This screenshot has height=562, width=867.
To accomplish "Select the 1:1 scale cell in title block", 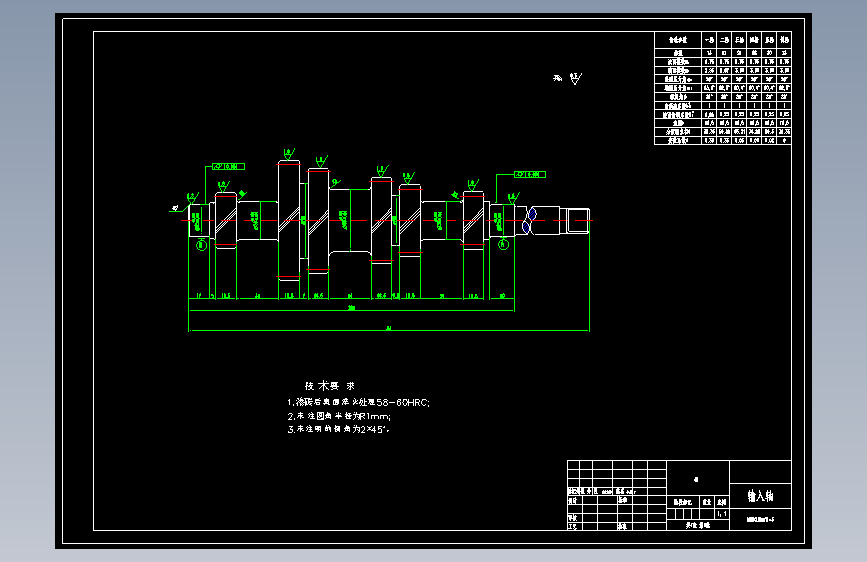I will tap(722, 514).
